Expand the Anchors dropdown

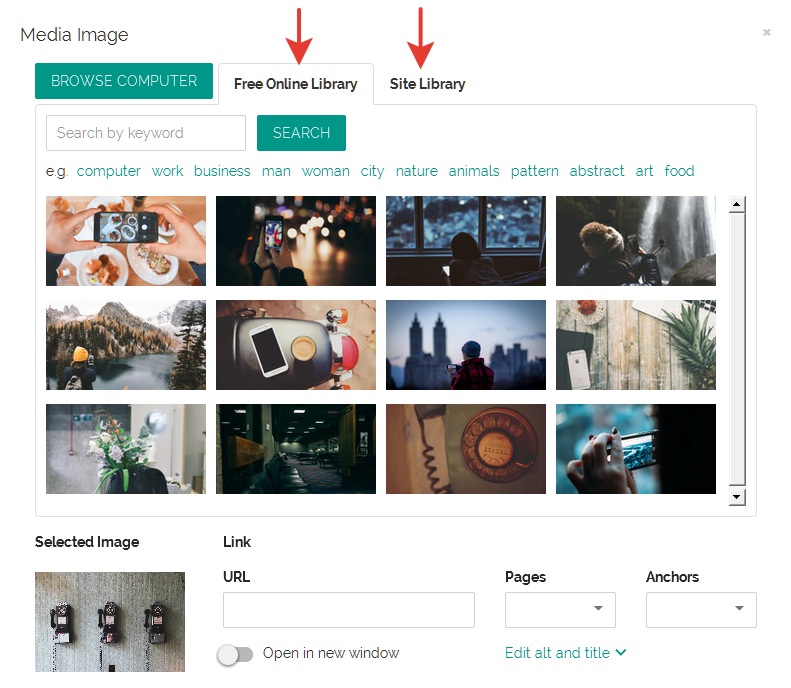click(701, 609)
